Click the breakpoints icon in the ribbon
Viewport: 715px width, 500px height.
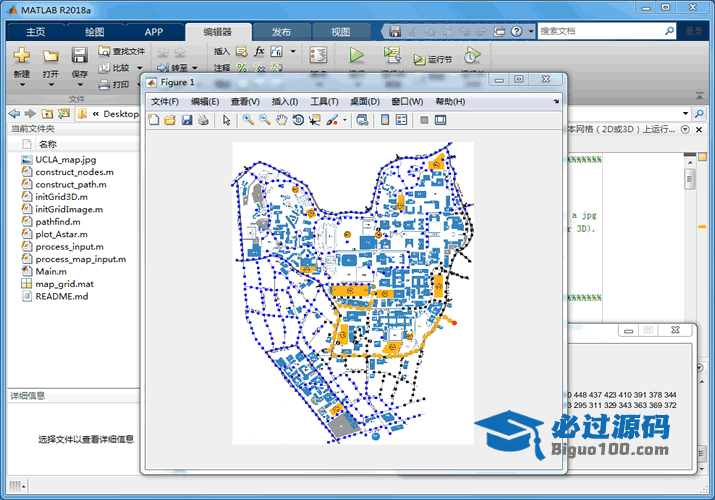tap(318, 55)
